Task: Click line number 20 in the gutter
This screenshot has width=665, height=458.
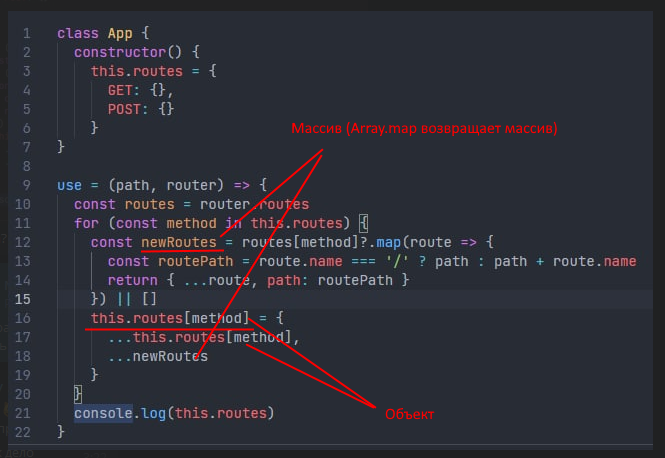Action: pyautogui.click(x=23, y=394)
